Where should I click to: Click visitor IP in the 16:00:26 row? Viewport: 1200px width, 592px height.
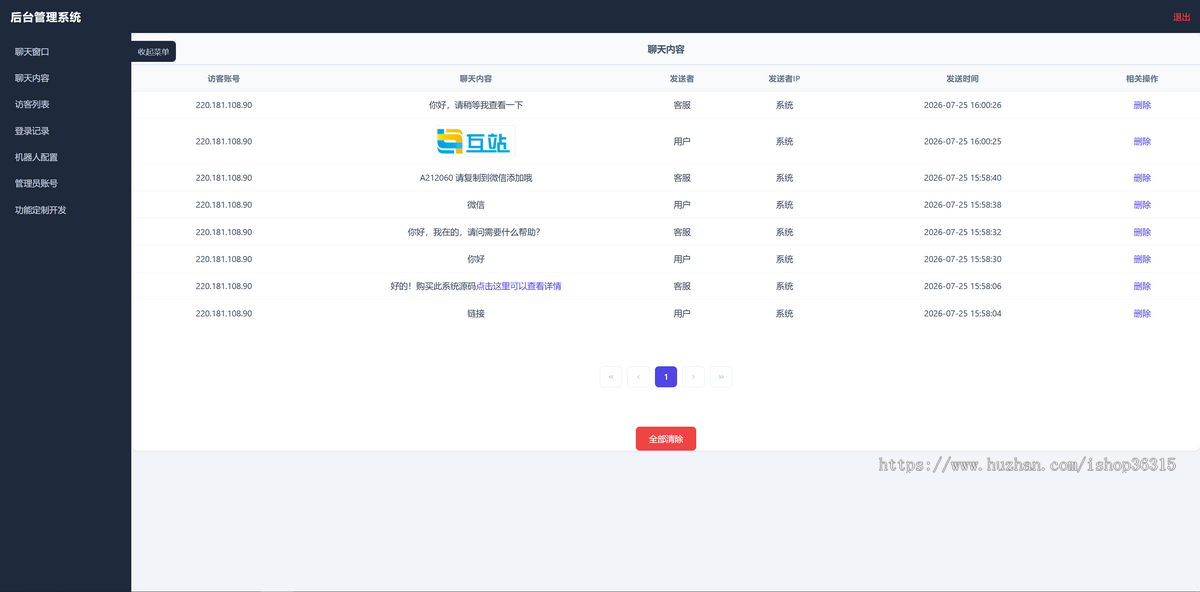click(224, 105)
